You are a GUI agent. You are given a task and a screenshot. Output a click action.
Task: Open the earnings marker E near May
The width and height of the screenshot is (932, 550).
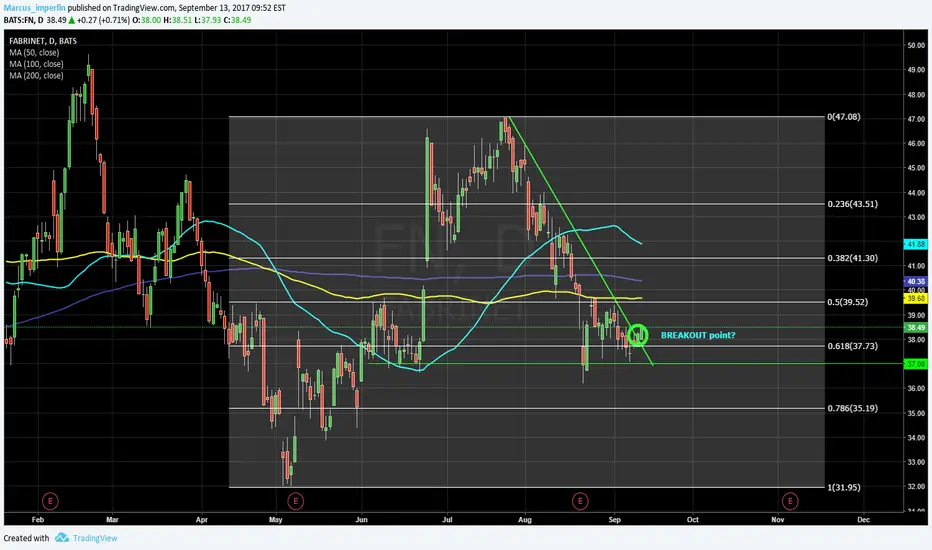(295, 501)
